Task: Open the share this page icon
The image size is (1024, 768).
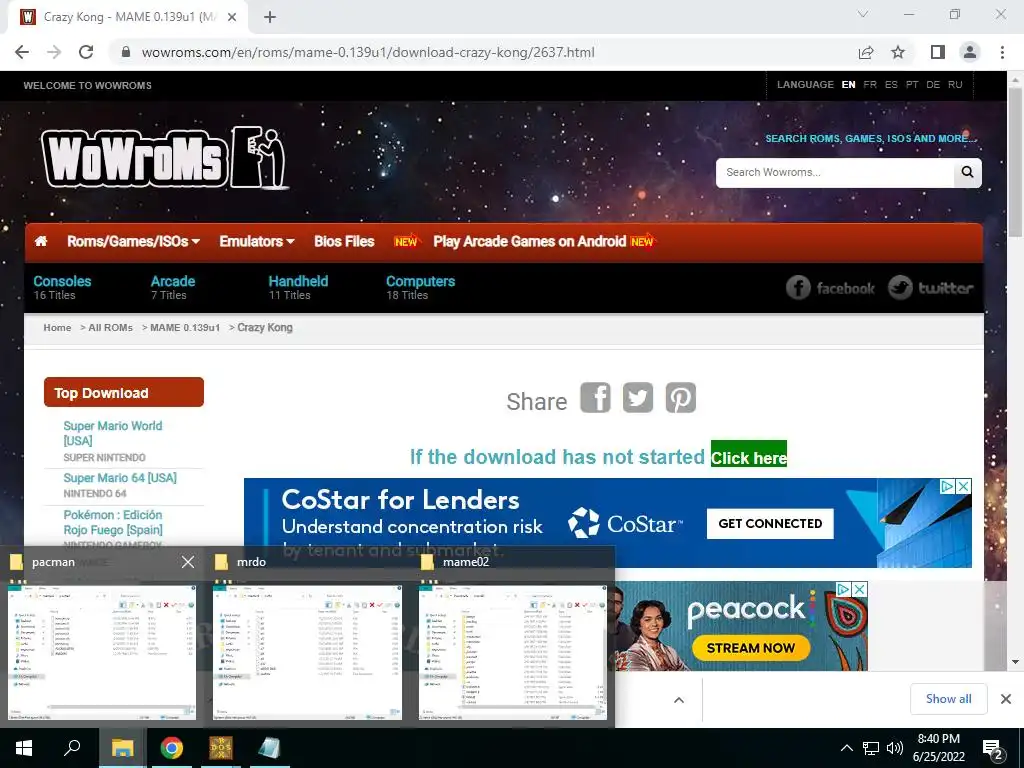Action: click(866, 52)
